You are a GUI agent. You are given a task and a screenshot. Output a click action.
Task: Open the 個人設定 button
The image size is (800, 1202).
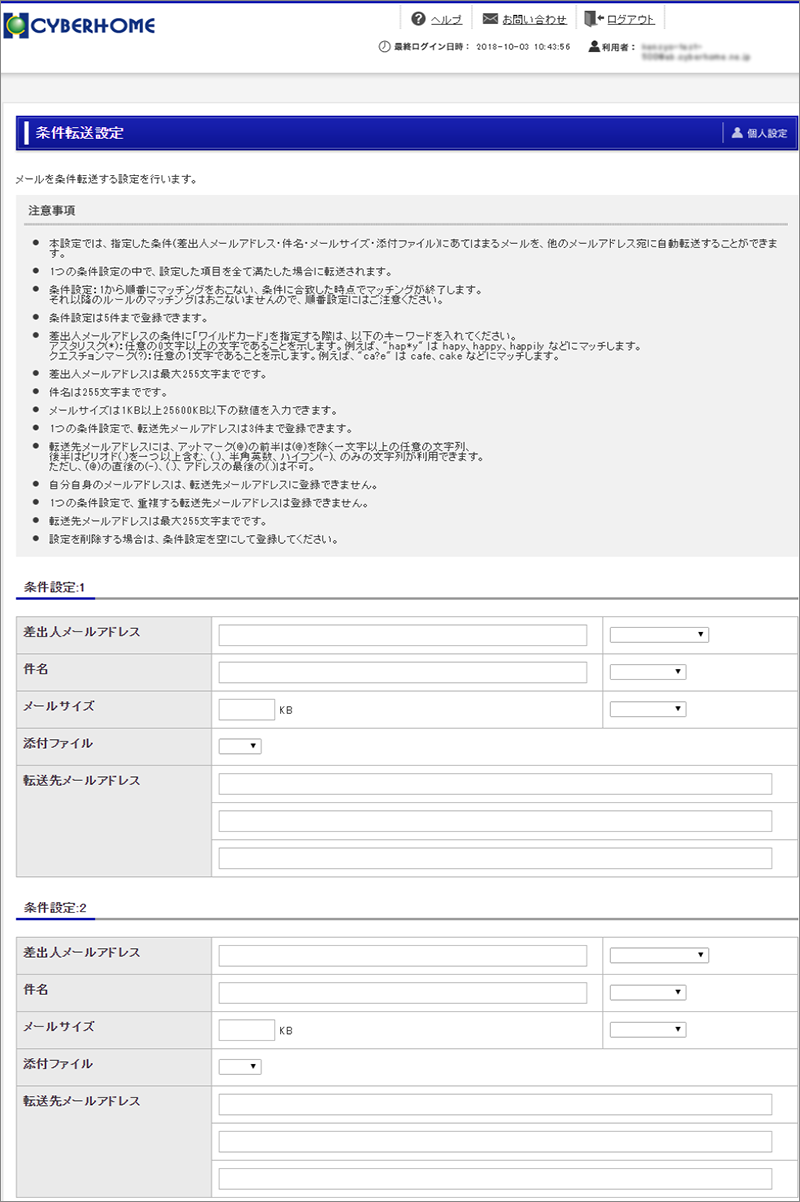point(766,133)
